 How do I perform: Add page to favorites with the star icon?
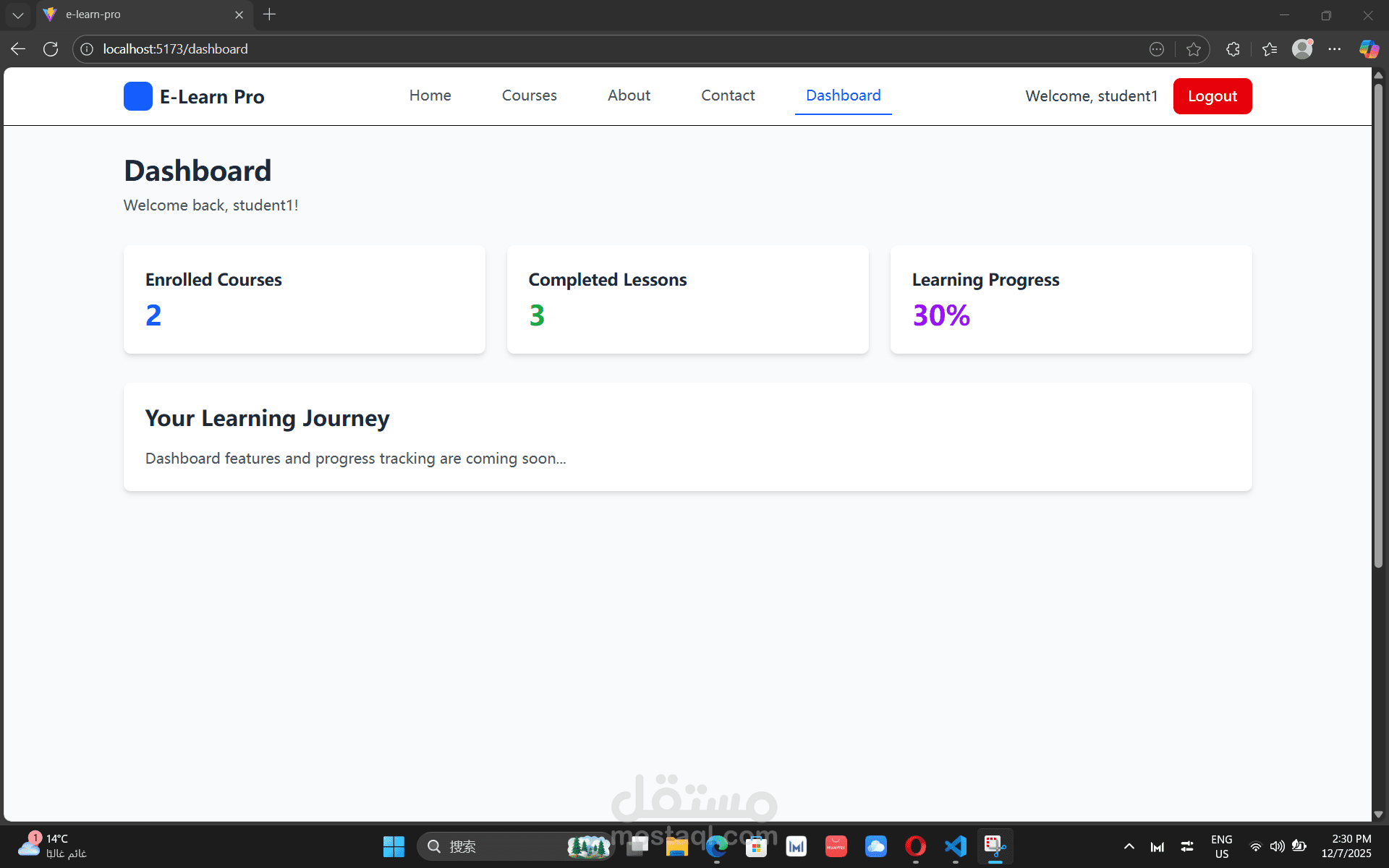1194,49
